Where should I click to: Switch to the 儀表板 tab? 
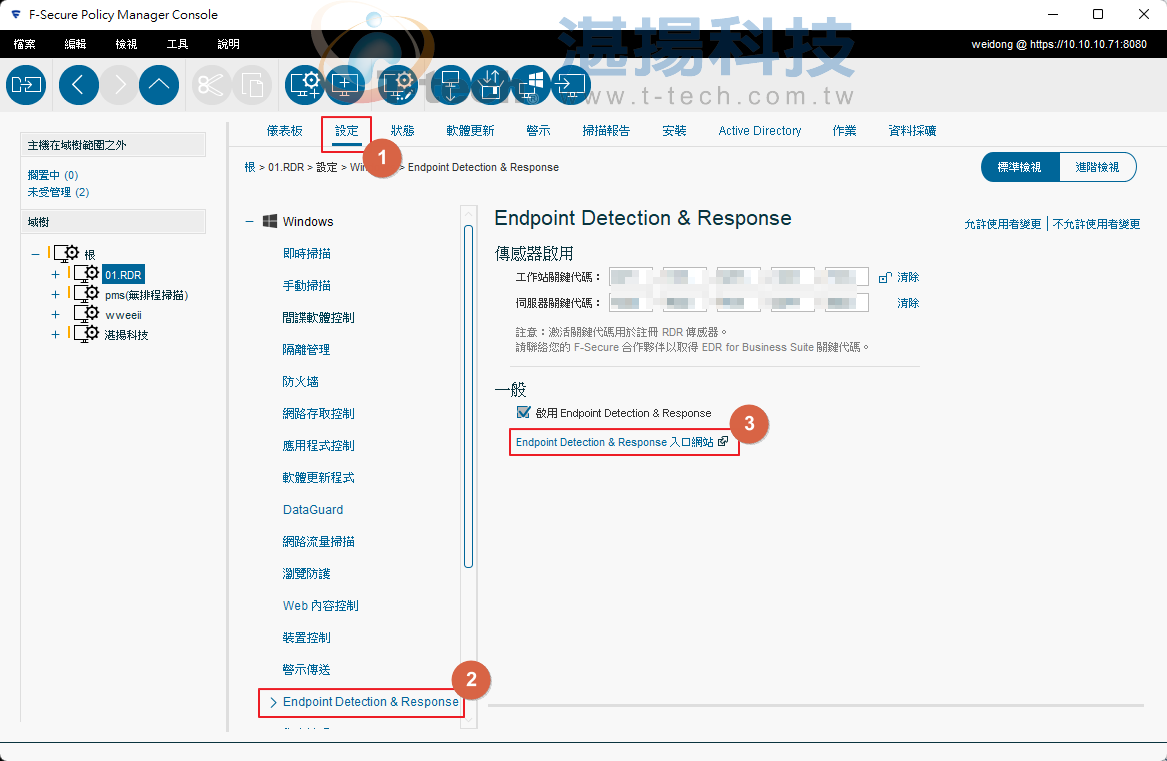[x=284, y=131]
